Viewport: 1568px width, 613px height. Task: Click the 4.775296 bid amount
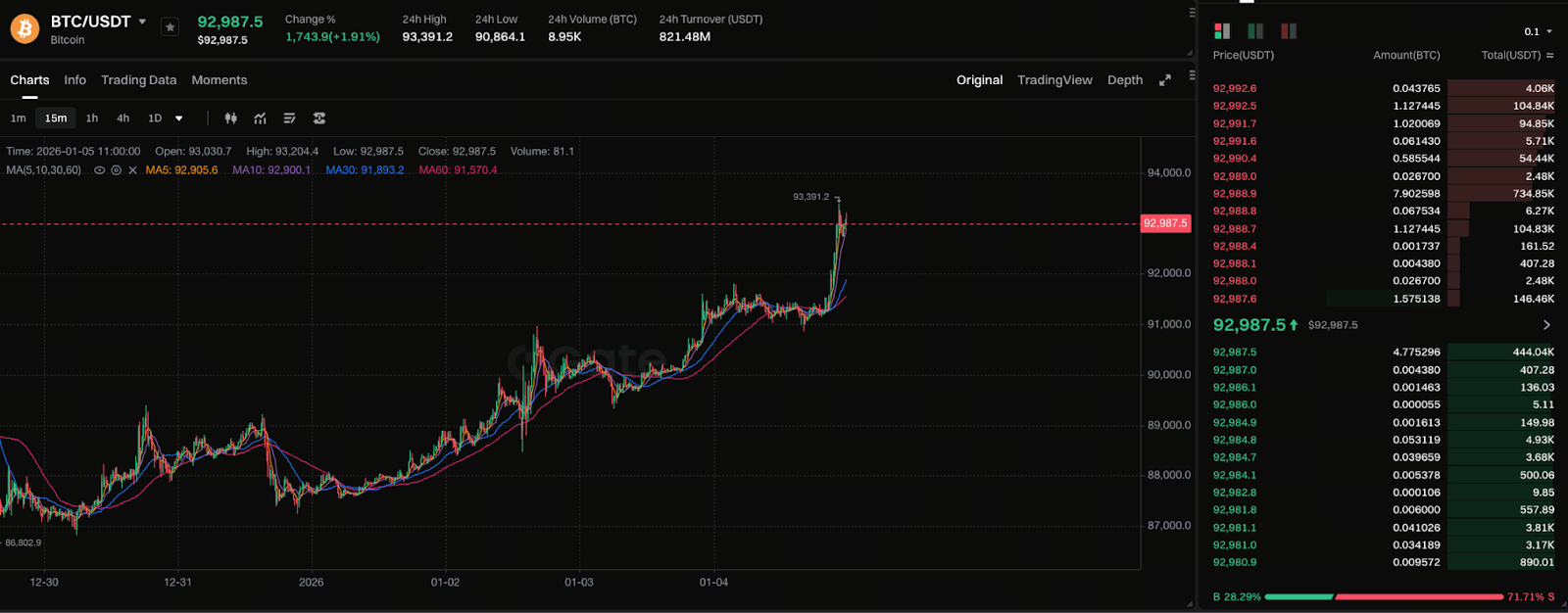[1416, 352]
